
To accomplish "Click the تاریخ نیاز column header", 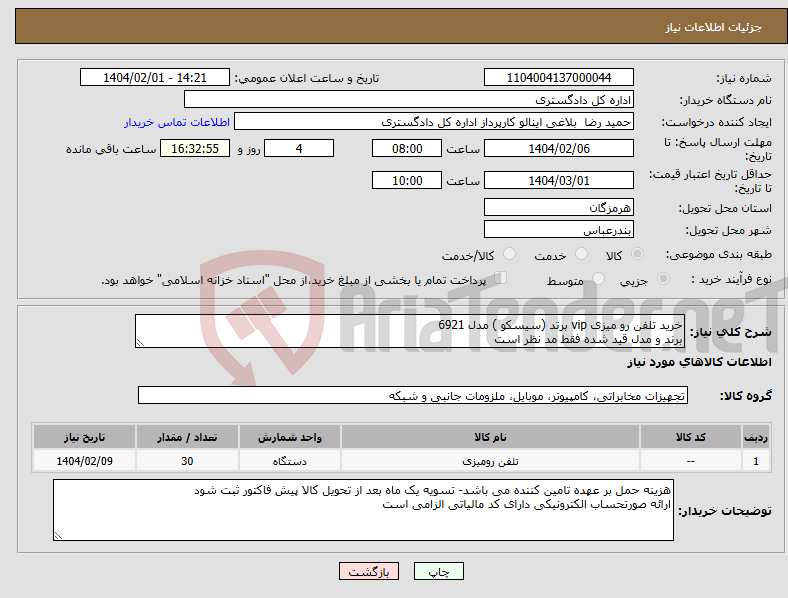I will pos(84,437).
